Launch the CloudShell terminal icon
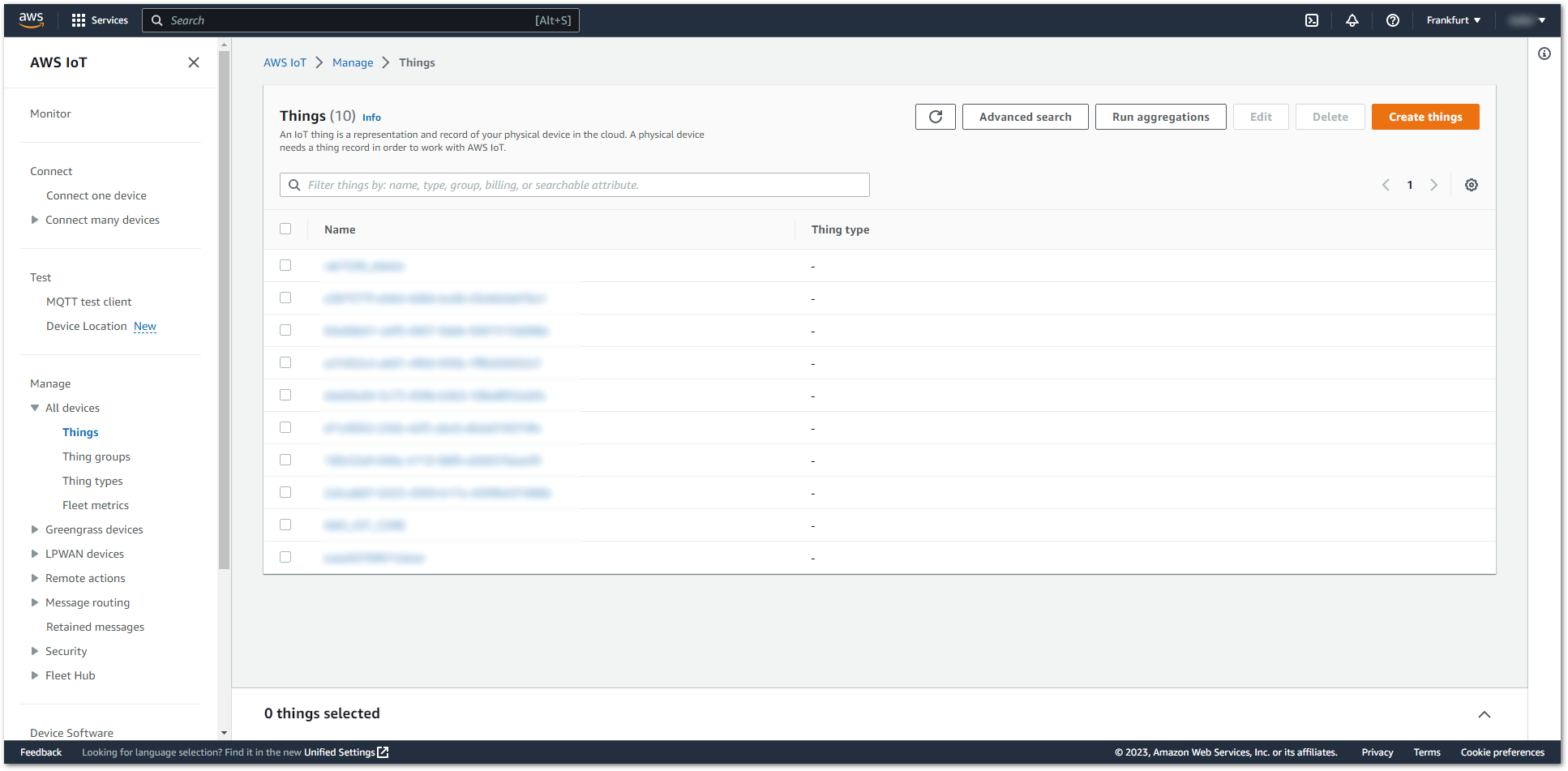Viewport: 1568px width, 771px height. pos(1312,20)
